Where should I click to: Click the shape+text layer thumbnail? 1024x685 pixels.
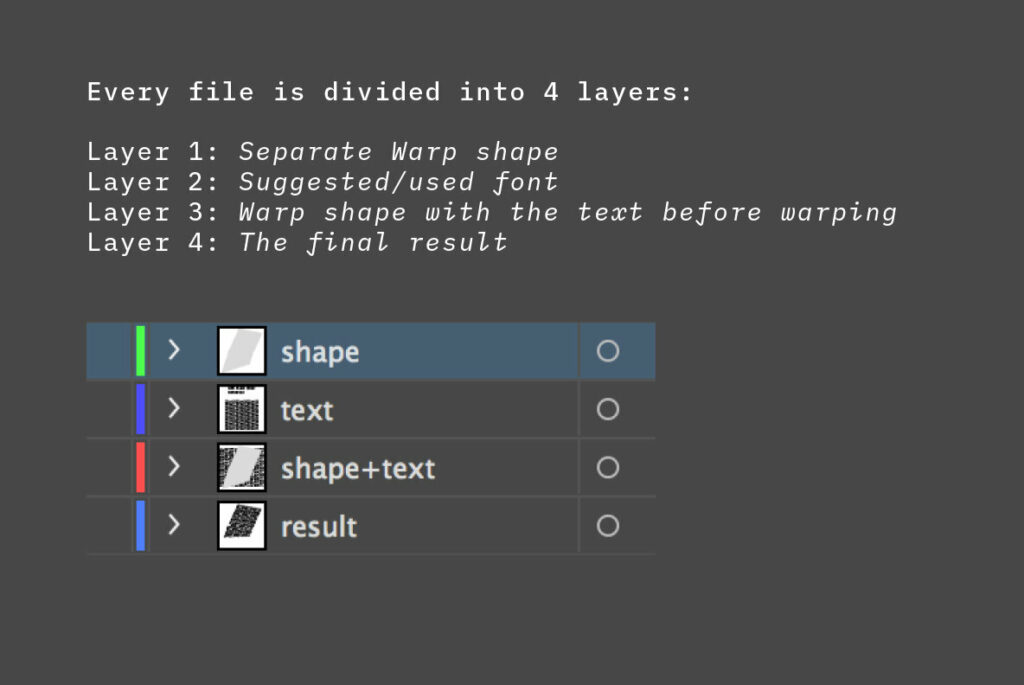click(x=241, y=467)
